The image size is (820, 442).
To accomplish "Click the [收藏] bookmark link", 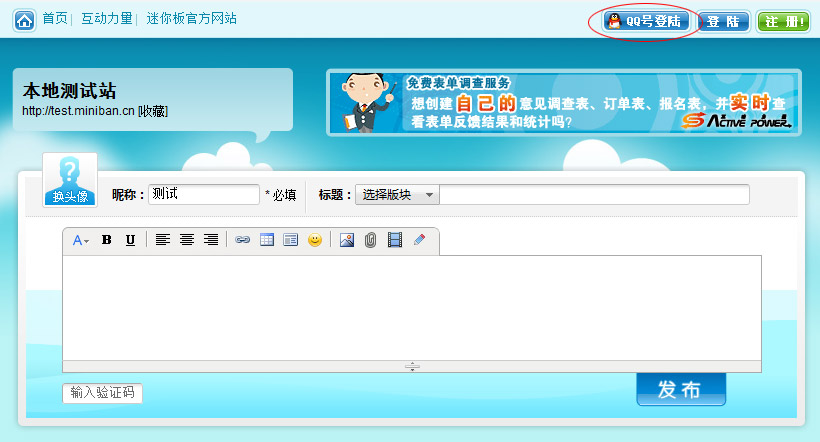I will pyautogui.click(x=153, y=111).
